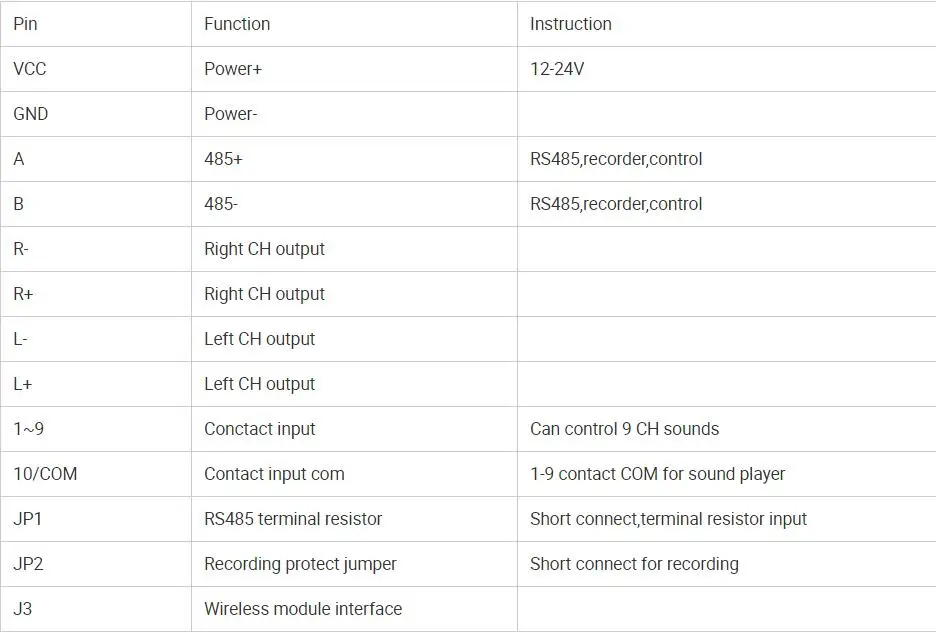The height and width of the screenshot is (633, 936).
Task: Click 'Short connect for recording' text
Action: click(634, 564)
